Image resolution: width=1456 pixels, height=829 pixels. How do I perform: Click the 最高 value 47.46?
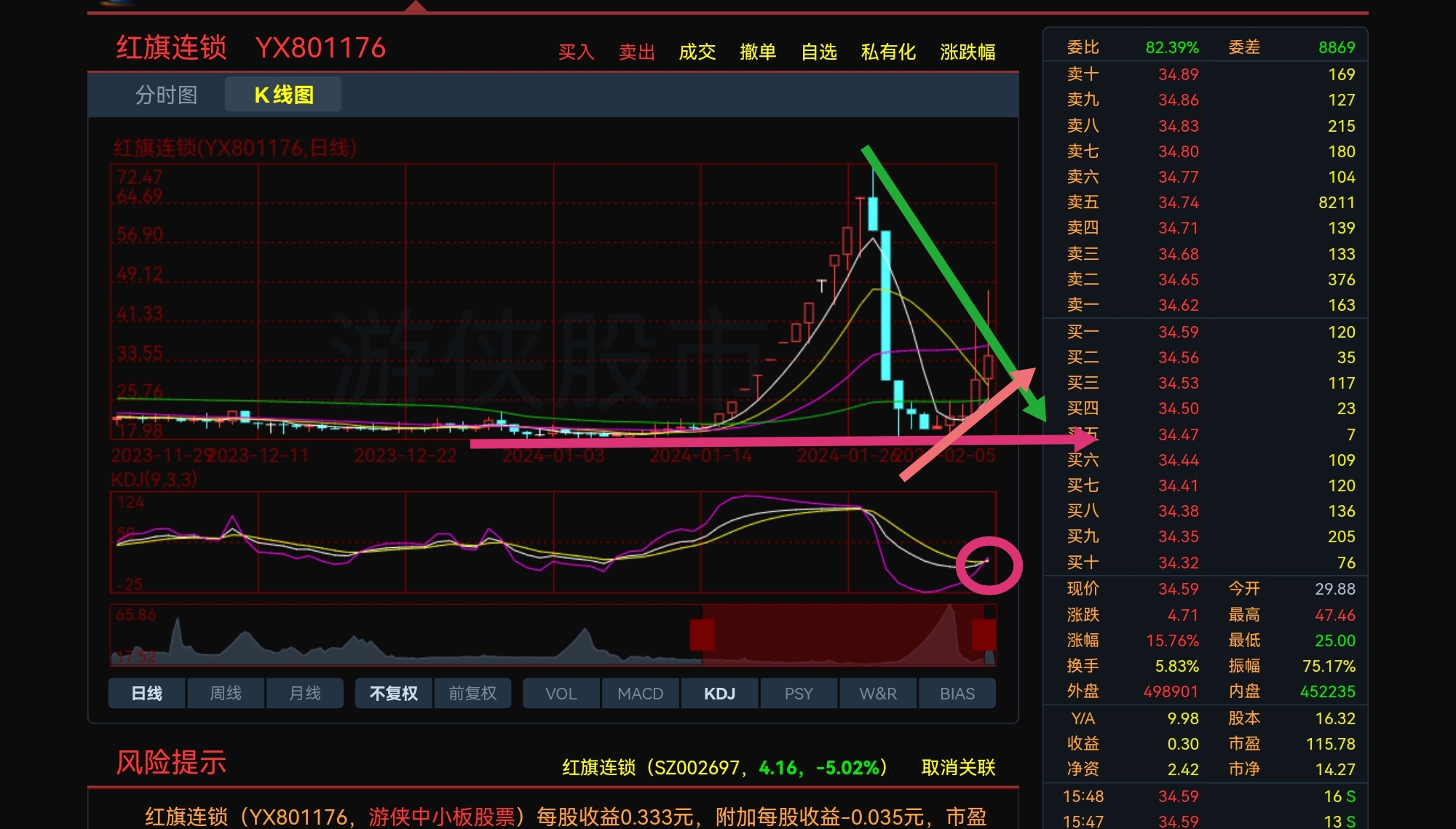[1335, 615]
